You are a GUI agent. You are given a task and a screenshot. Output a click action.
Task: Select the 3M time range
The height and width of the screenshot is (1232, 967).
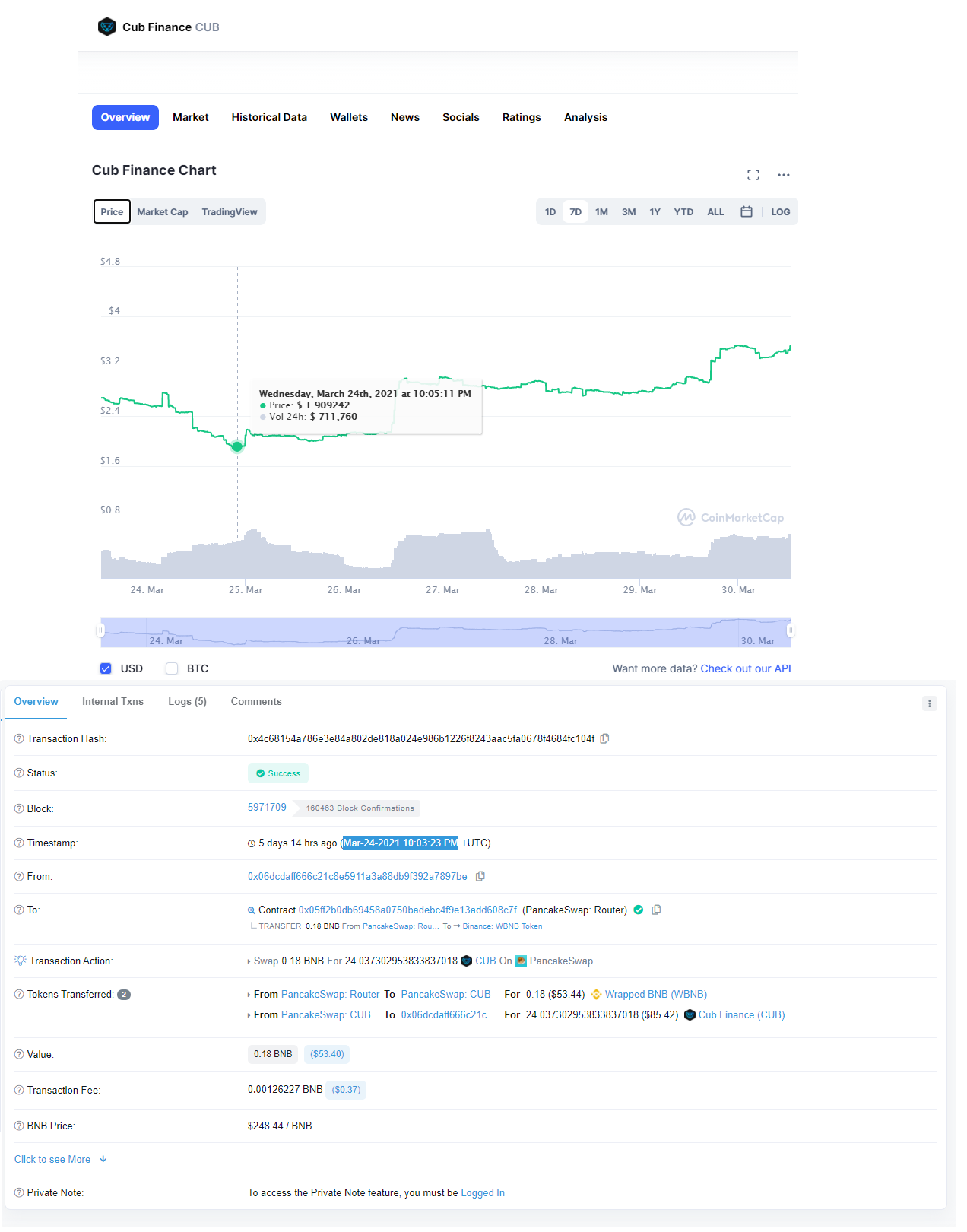pyautogui.click(x=629, y=211)
